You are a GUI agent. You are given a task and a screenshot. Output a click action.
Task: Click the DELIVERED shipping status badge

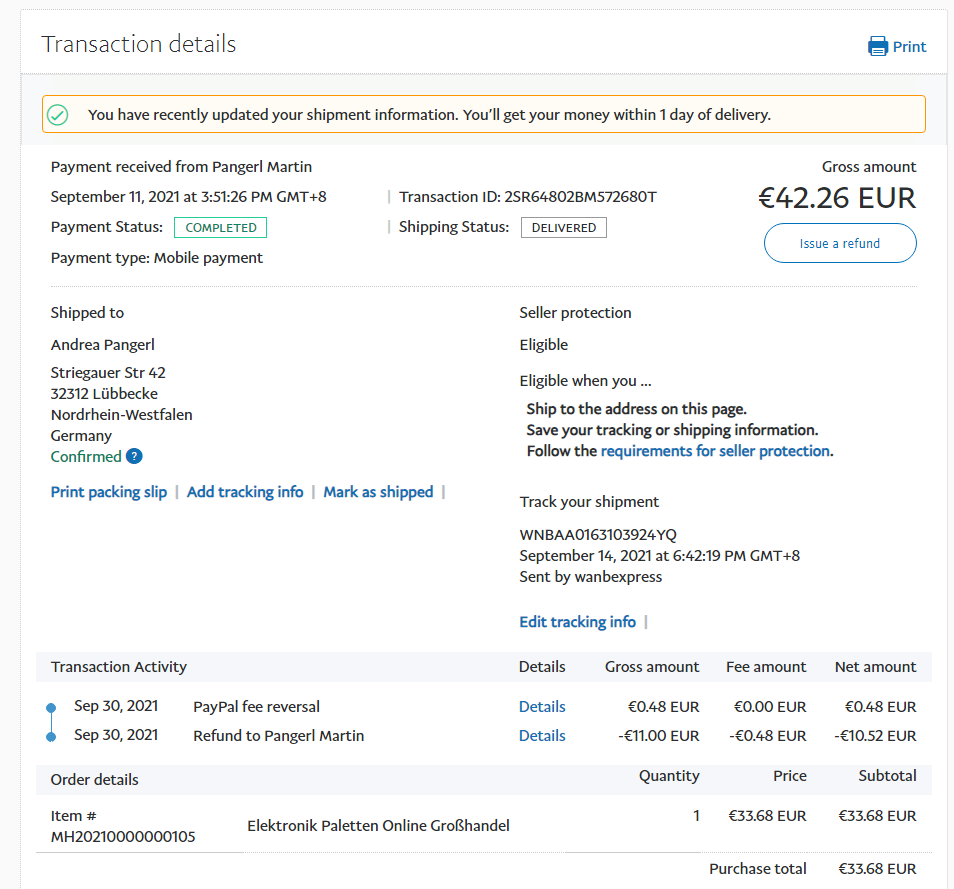coord(564,228)
